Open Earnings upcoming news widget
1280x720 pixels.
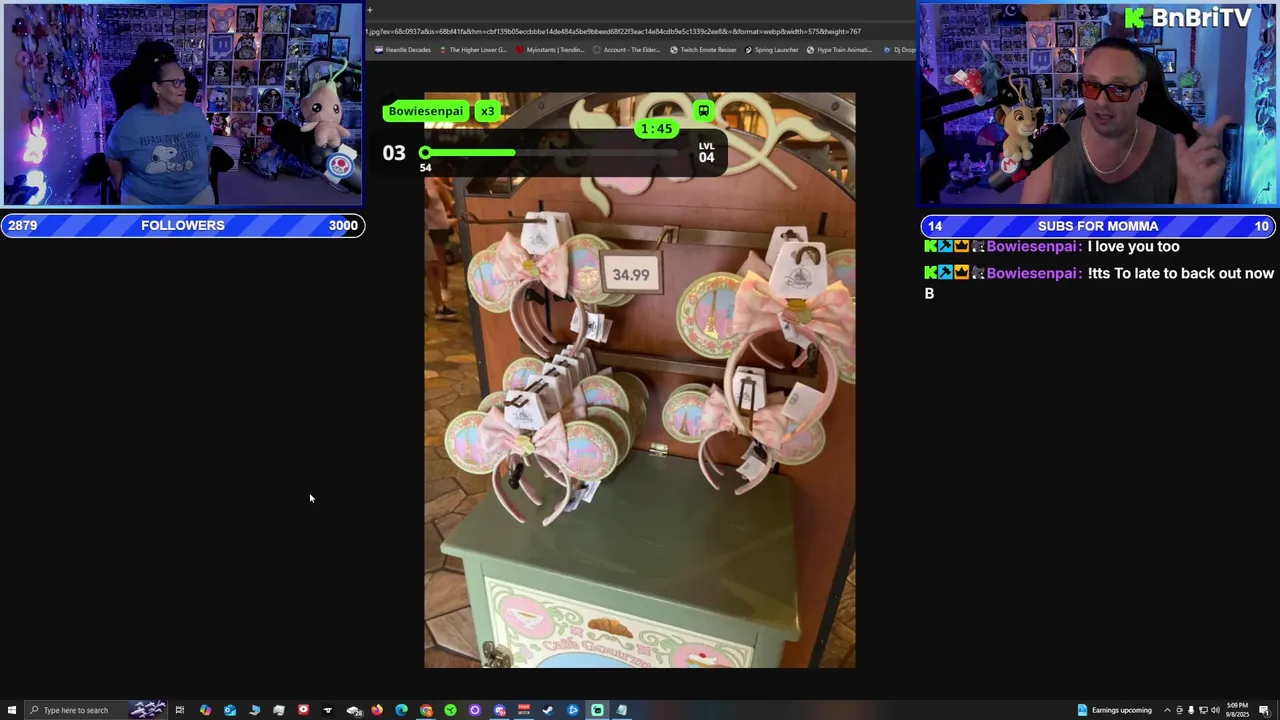point(1114,710)
